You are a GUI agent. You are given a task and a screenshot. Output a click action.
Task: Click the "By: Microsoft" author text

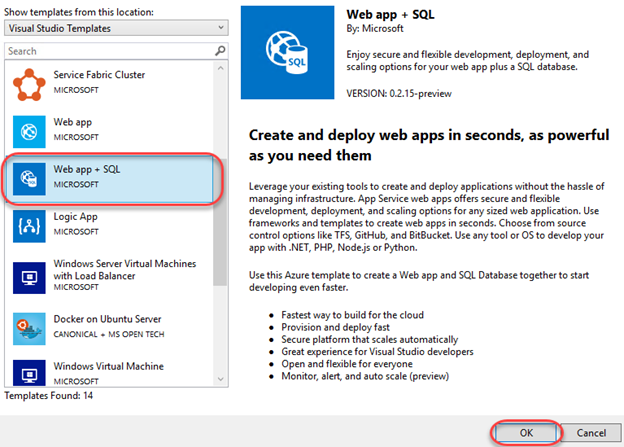point(374,29)
